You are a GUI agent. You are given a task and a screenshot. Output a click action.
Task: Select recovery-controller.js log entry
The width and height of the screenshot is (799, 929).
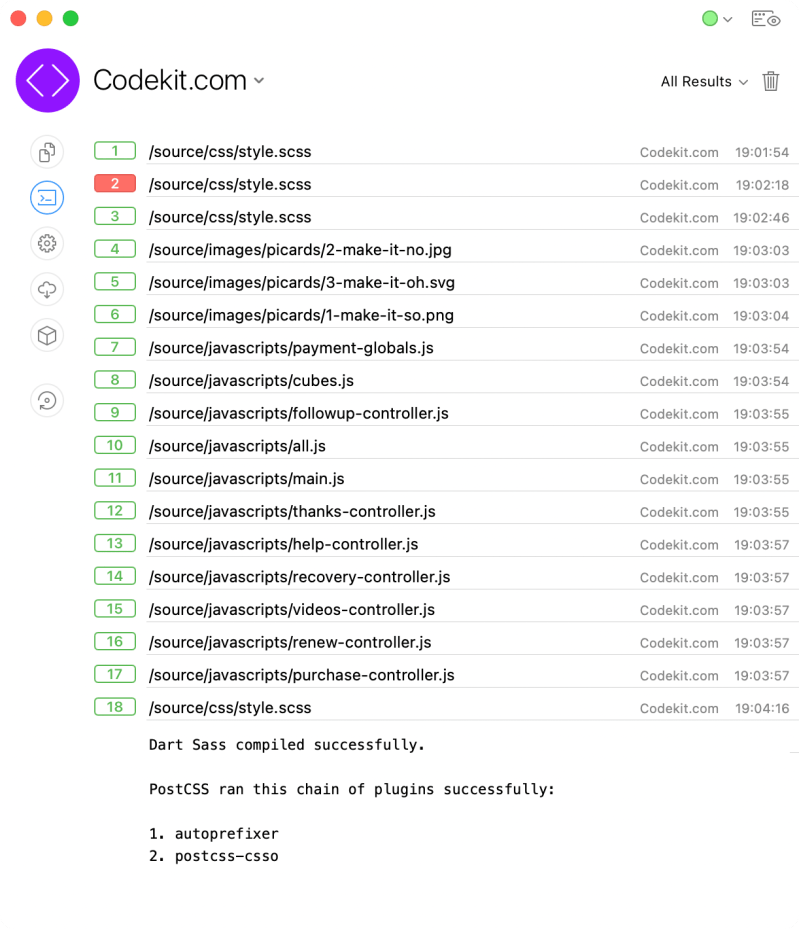coord(473,576)
